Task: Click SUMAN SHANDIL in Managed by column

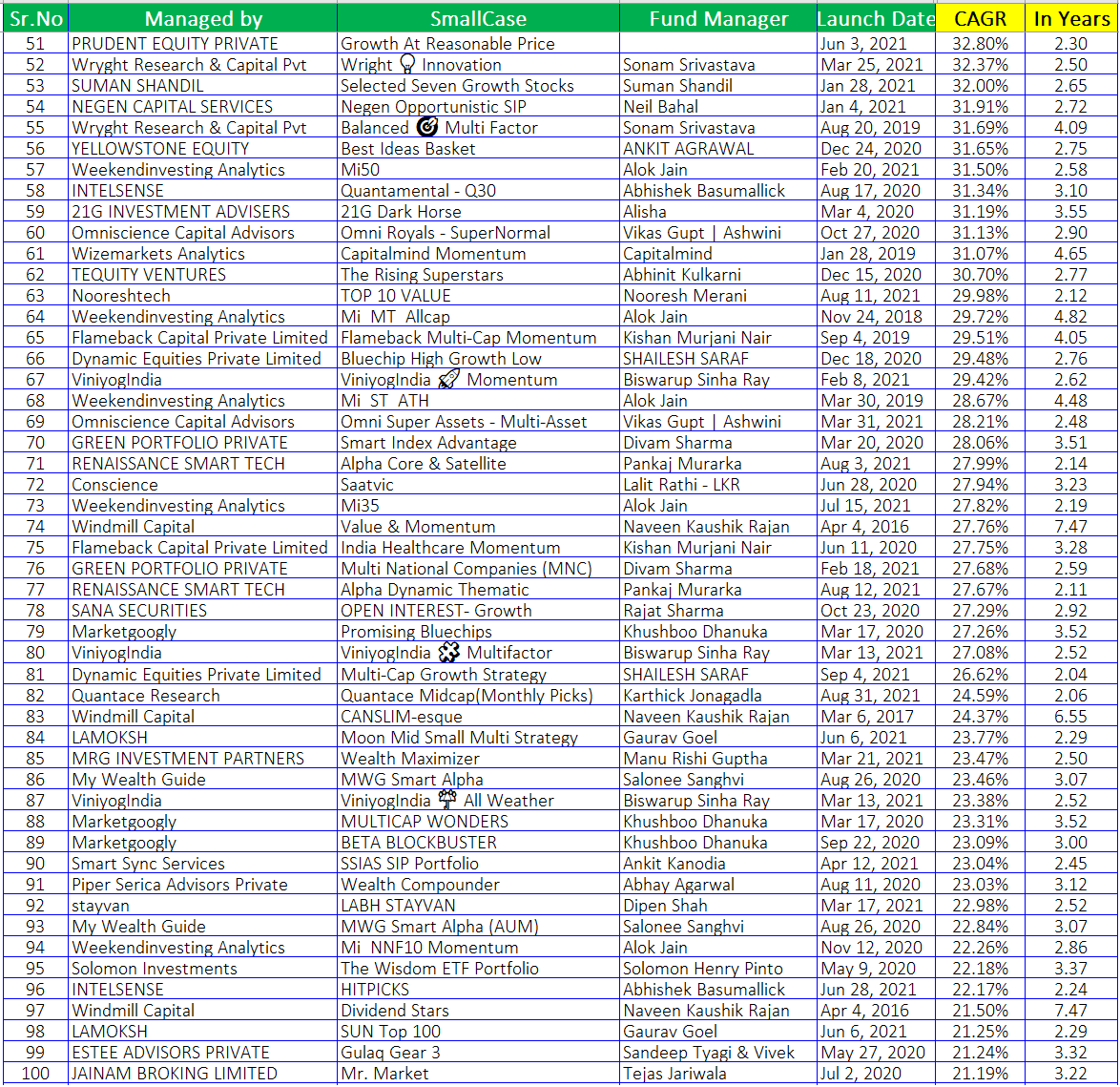Action: coord(203,86)
